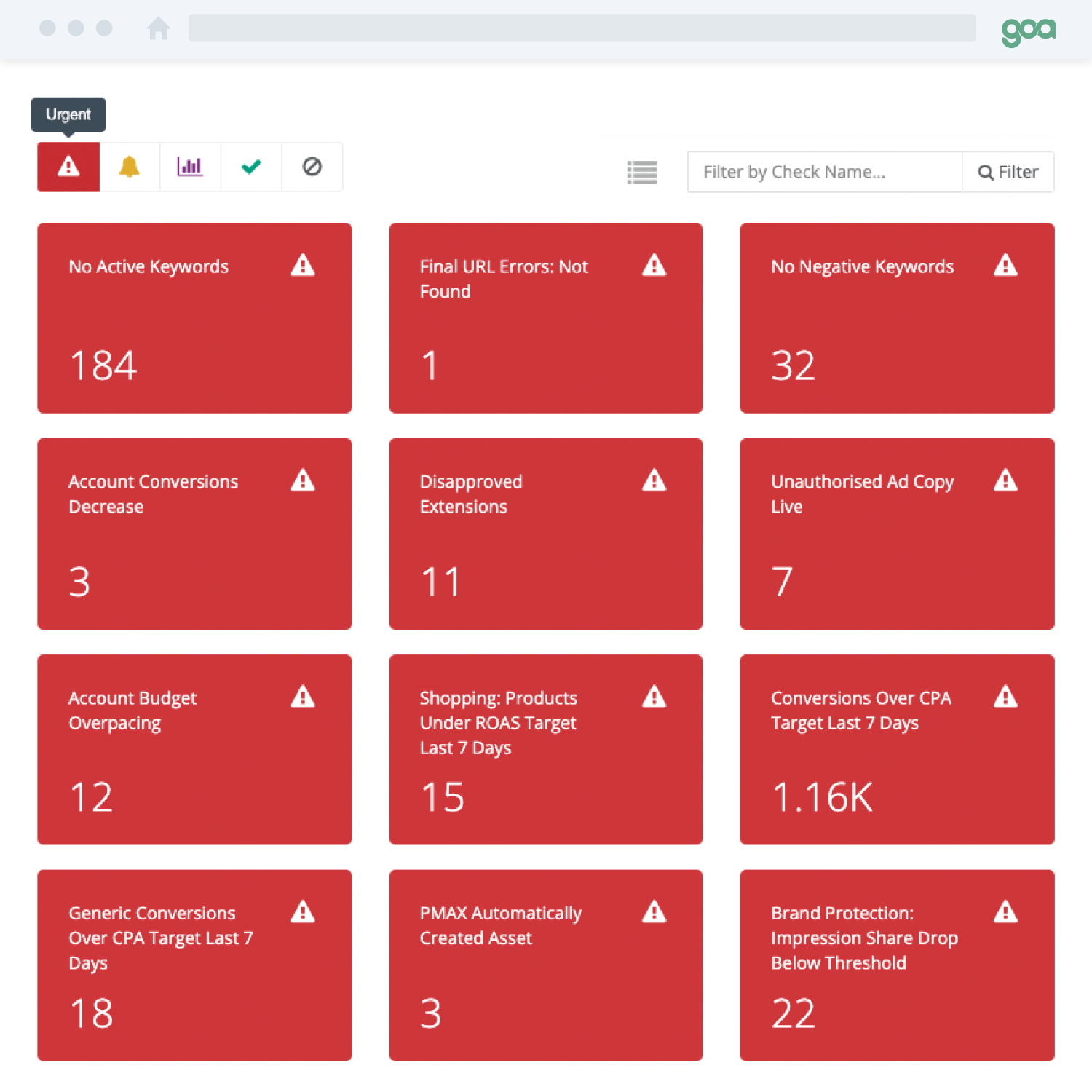Image resolution: width=1092 pixels, height=1092 pixels.
Task: Click the browser home icon
Action: [159, 29]
